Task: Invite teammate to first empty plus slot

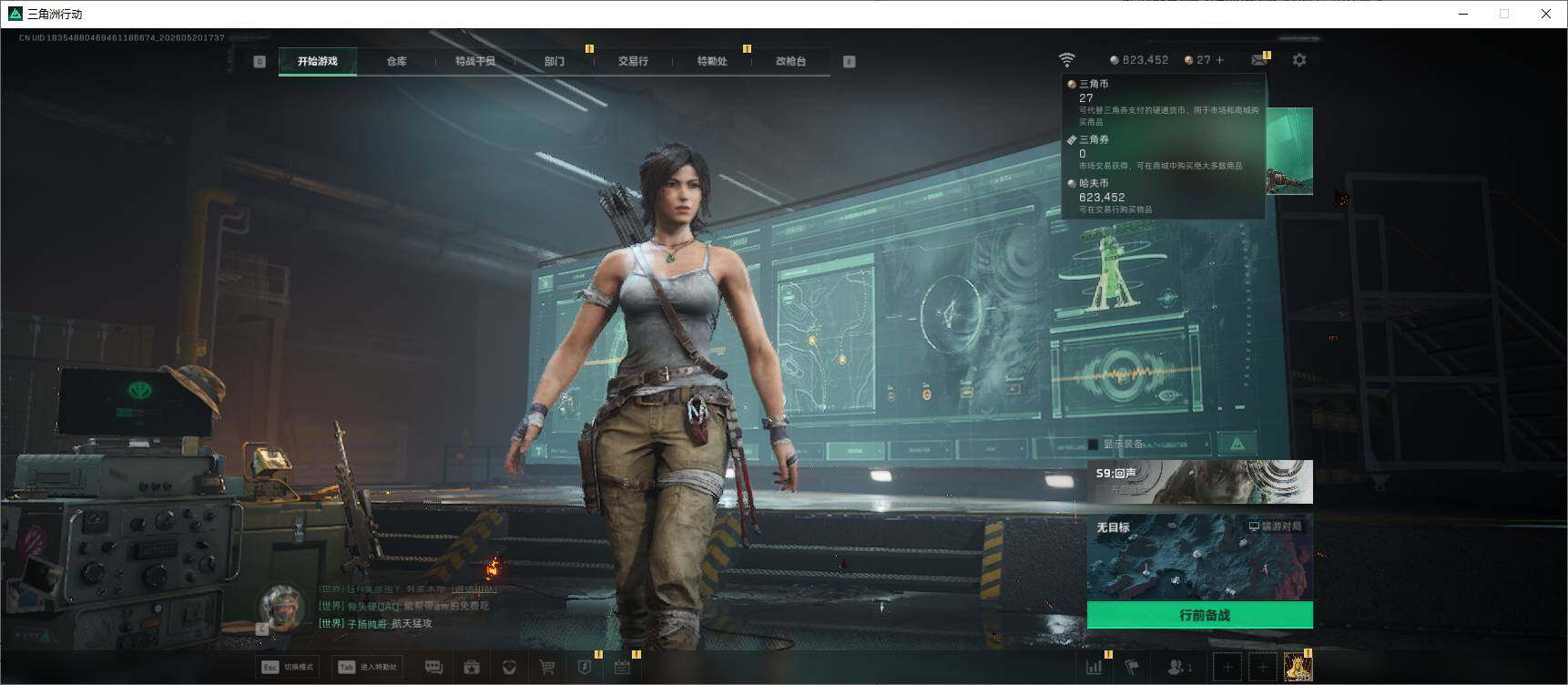Action: [x=1227, y=668]
